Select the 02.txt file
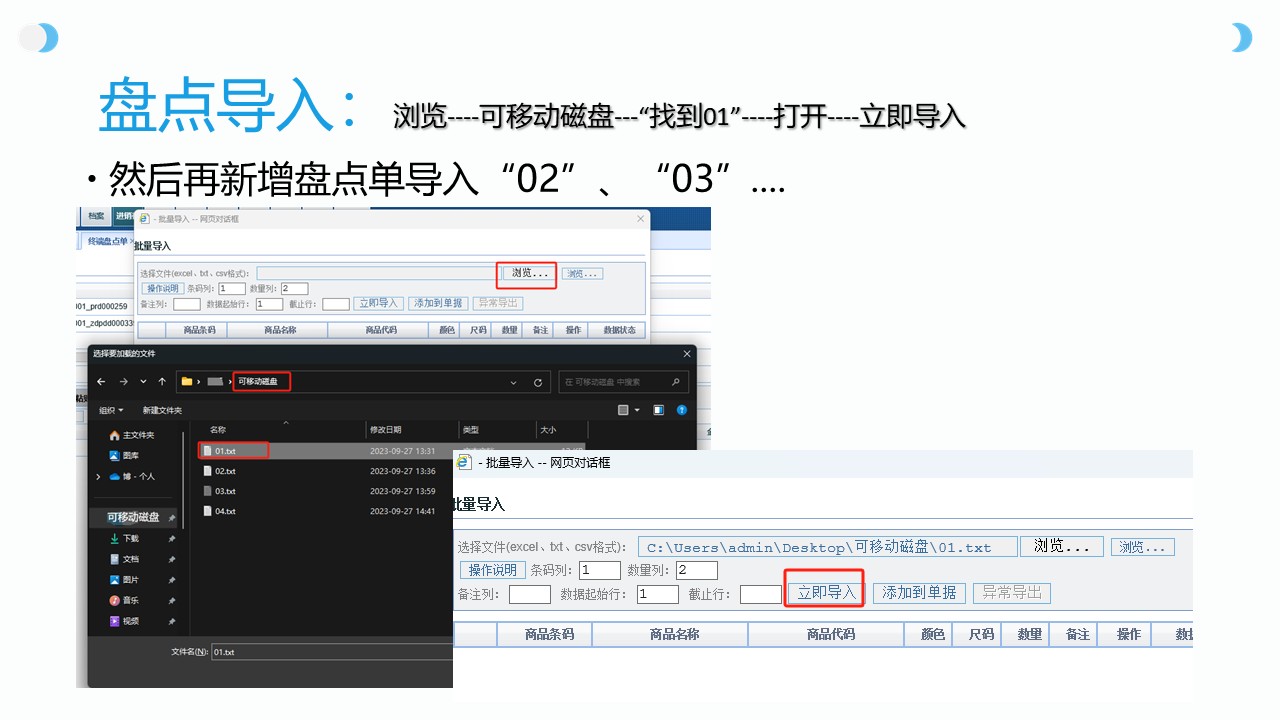 pos(225,471)
